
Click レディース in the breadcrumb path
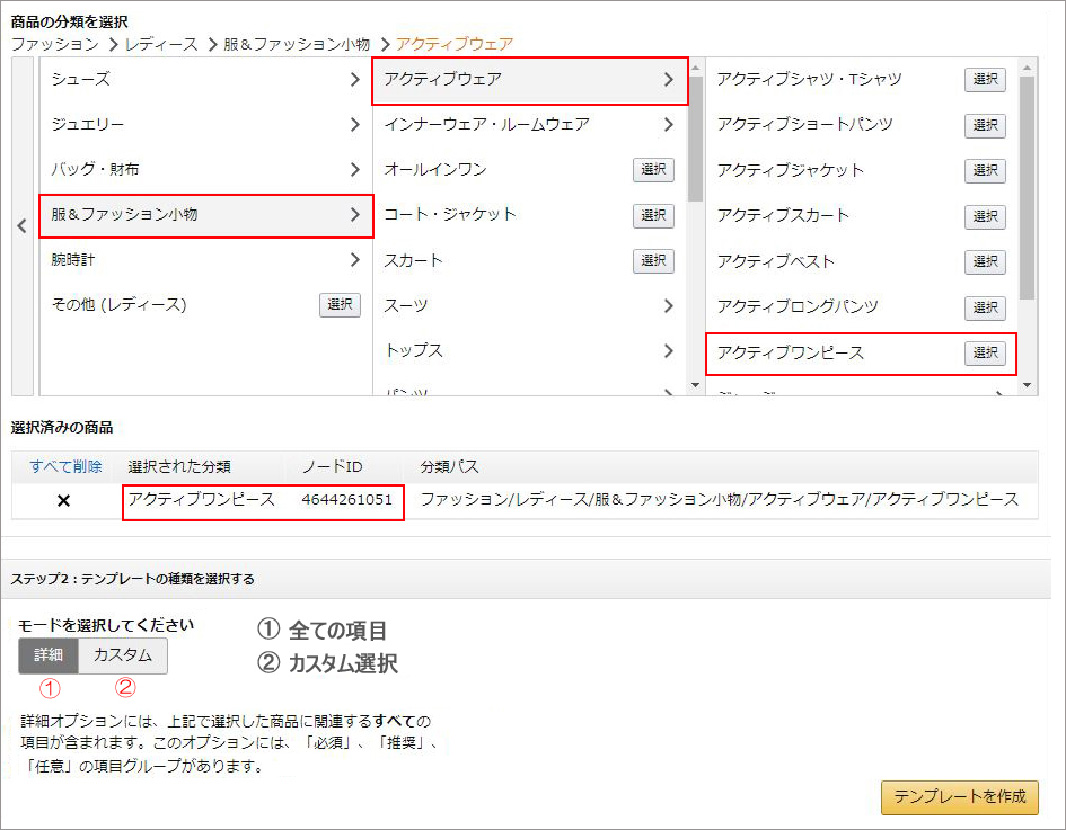click(161, 44)
